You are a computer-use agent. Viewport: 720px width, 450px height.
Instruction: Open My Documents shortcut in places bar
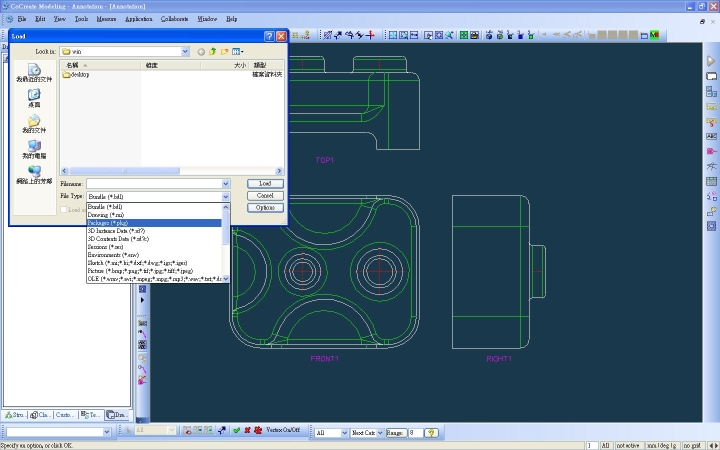point(34,124)
